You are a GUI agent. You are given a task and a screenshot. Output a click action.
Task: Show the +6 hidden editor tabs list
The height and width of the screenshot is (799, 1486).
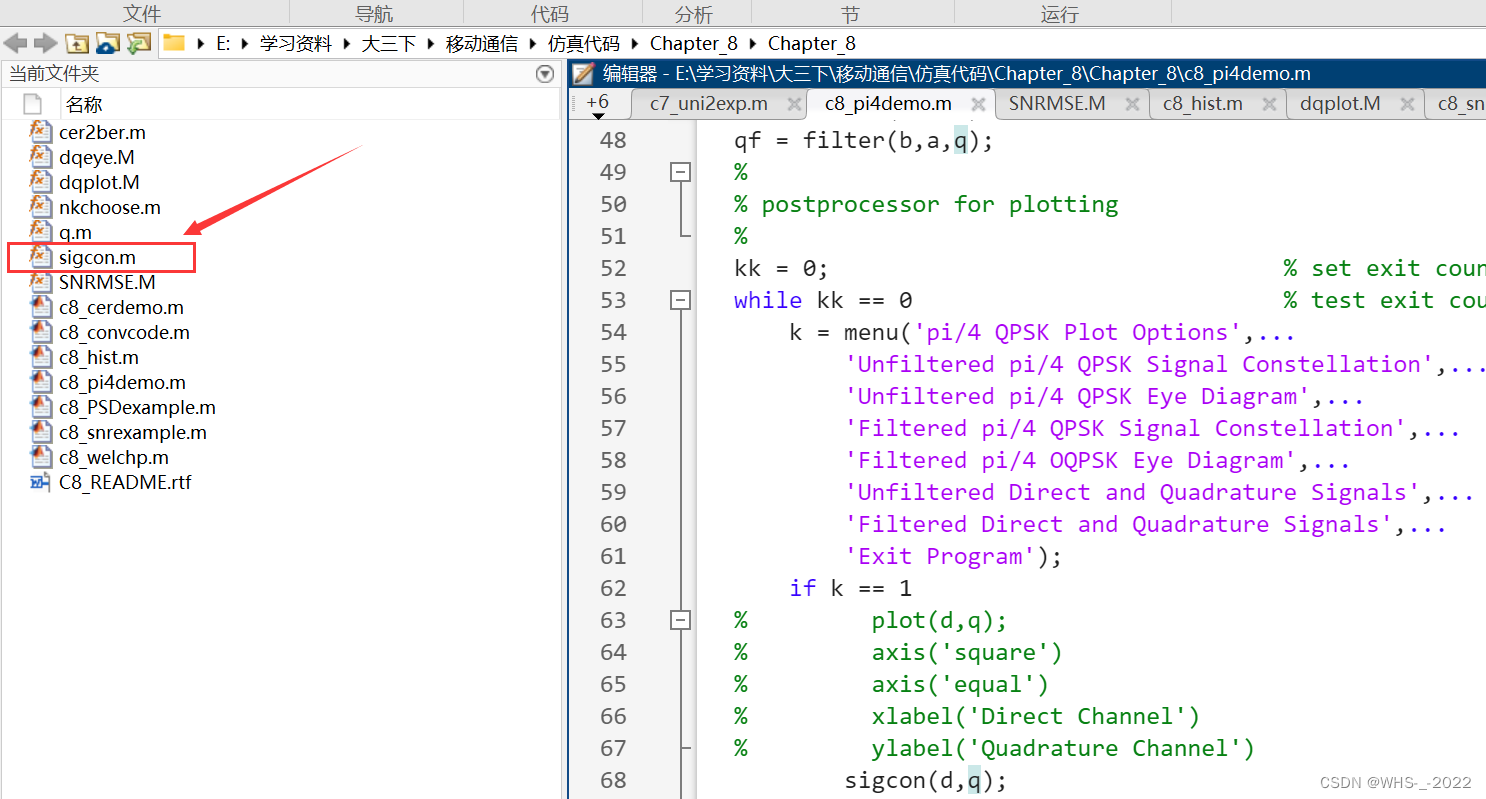598,106
